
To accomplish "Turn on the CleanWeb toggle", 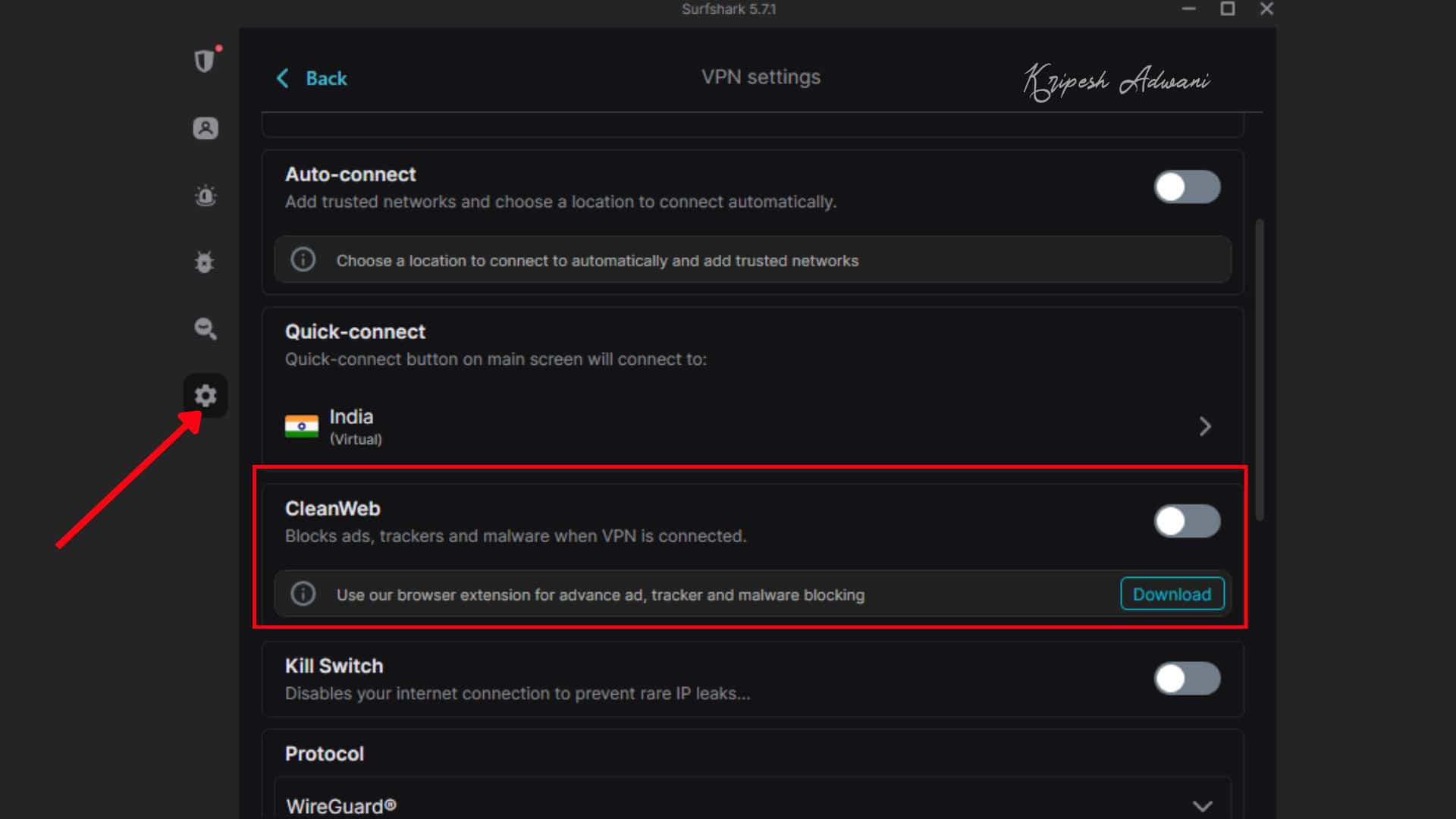I will tap(1187, 521).
